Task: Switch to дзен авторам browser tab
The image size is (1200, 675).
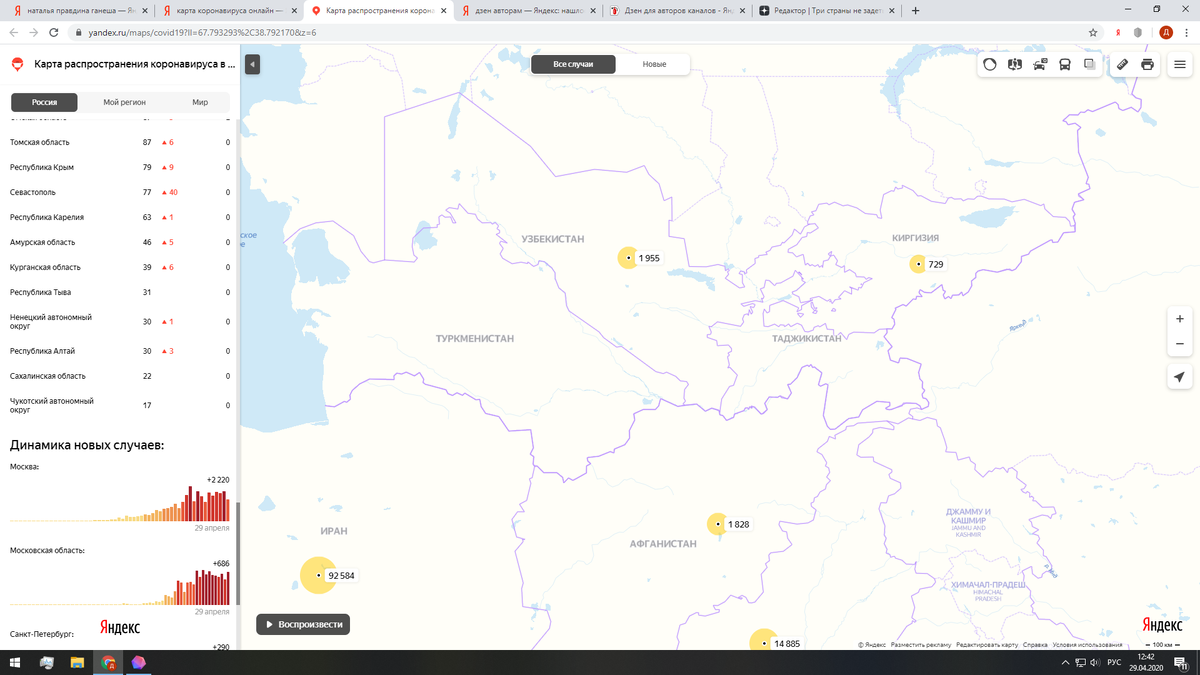Action: 528,10
